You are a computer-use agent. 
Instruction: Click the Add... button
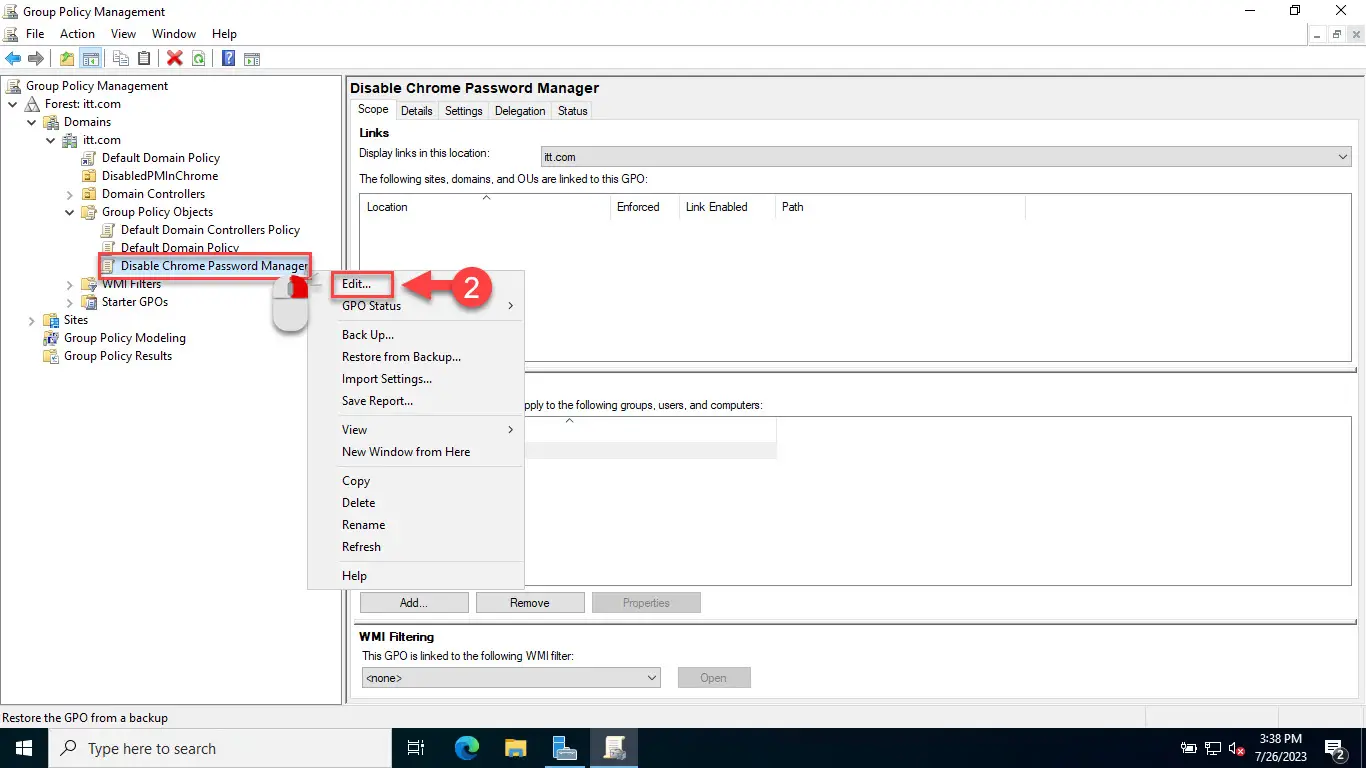point(414,603)
